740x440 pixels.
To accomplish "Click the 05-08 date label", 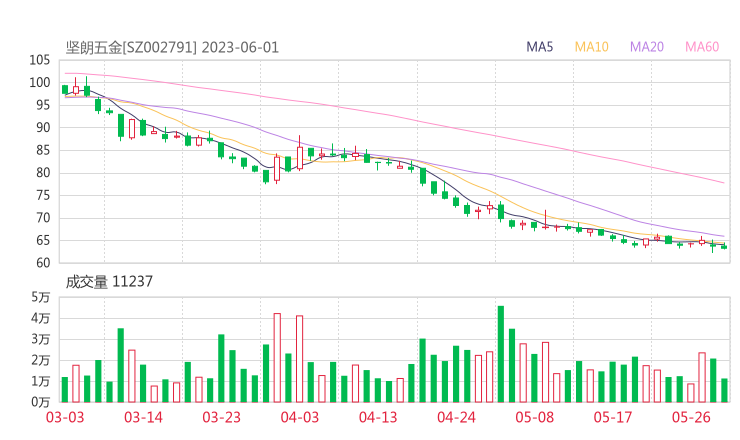I will coord(535,417).
